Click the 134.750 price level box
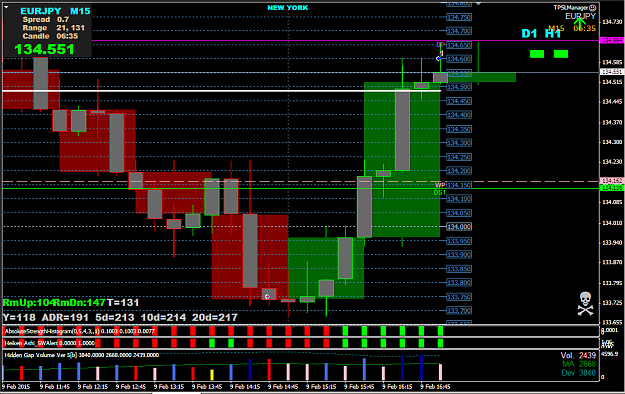The width and height of the screenshot is (625, 394). [459, 18]
